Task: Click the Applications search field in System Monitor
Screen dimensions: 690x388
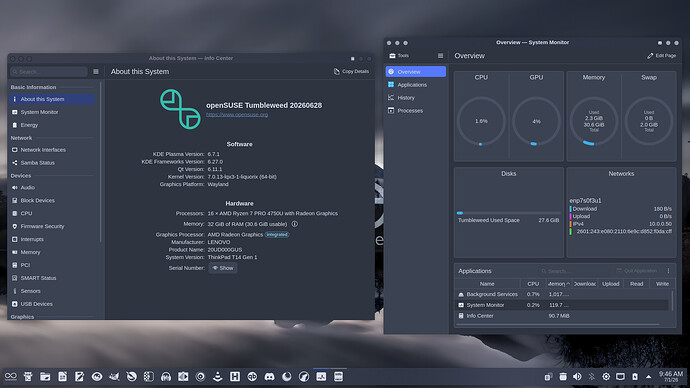Action: (574, 271)
